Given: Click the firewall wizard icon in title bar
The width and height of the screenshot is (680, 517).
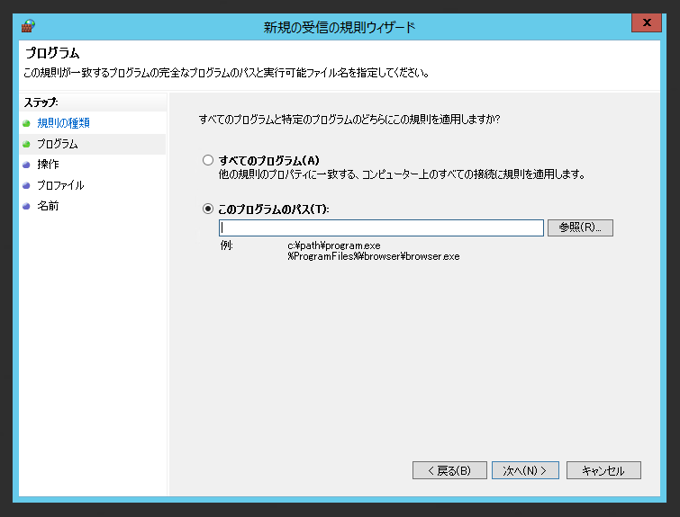Looking at the screenshot, I should point(28,26).
